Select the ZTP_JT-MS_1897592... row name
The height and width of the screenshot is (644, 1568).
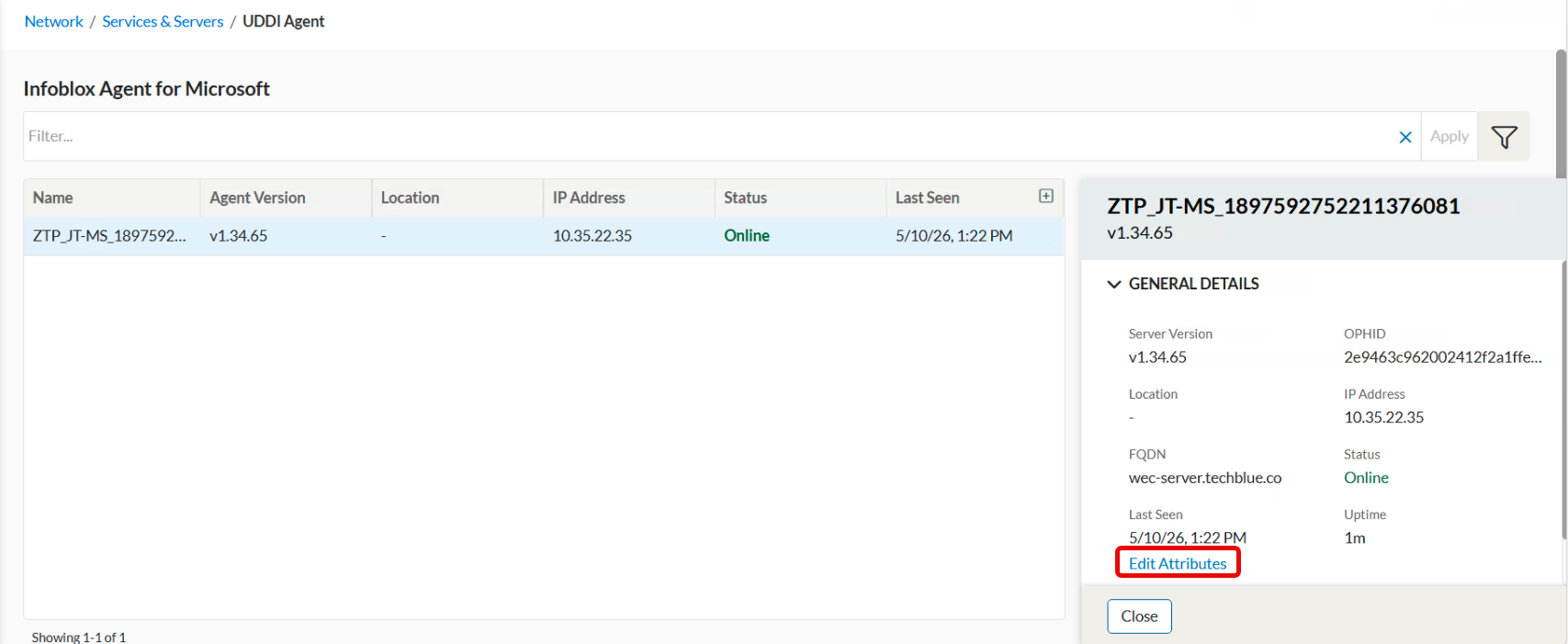pos(109,236)
